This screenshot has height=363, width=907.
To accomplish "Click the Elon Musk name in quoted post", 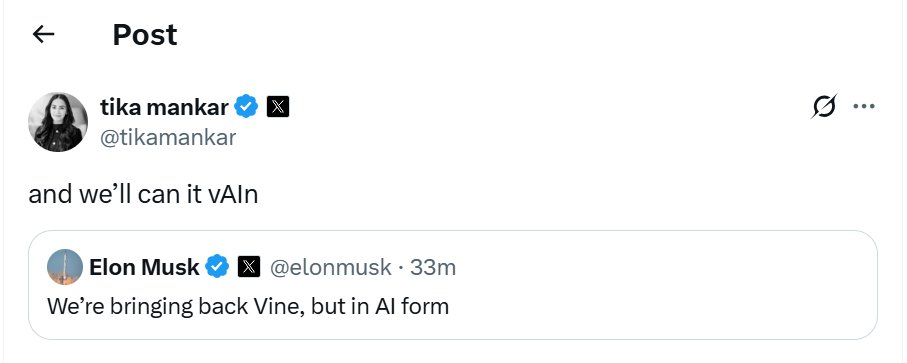I will pos(144,267).
